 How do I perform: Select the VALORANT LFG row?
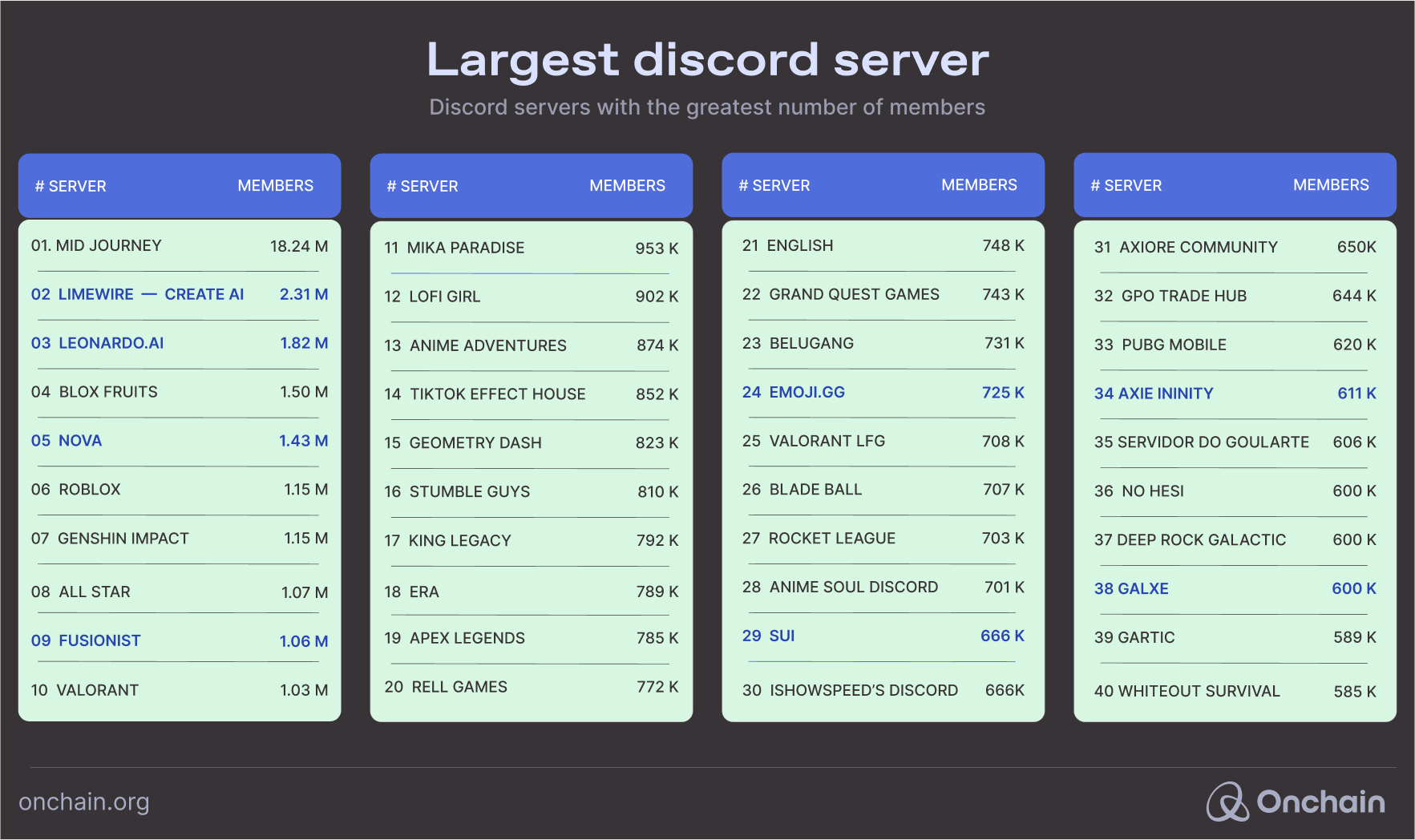click(x=883, y=442)
